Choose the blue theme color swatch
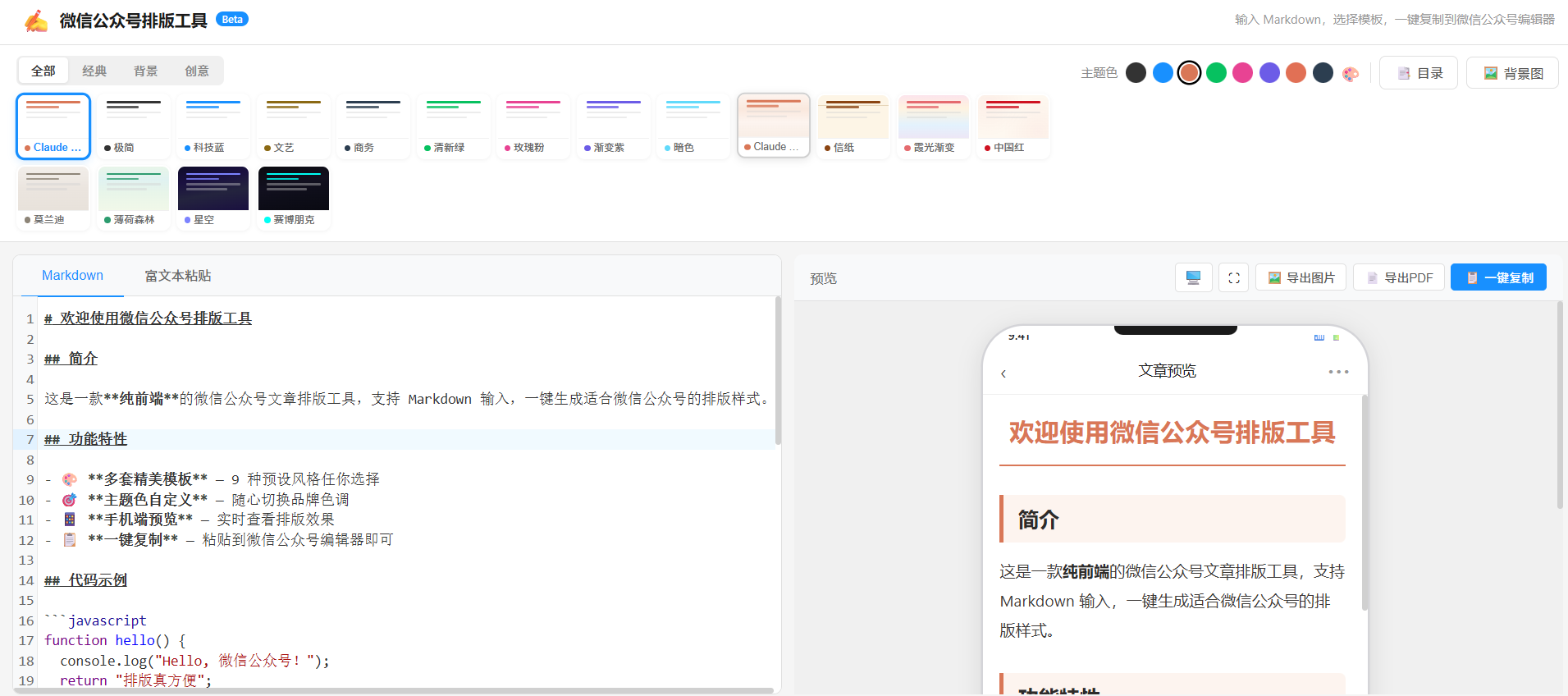 tap(1163, 73)
